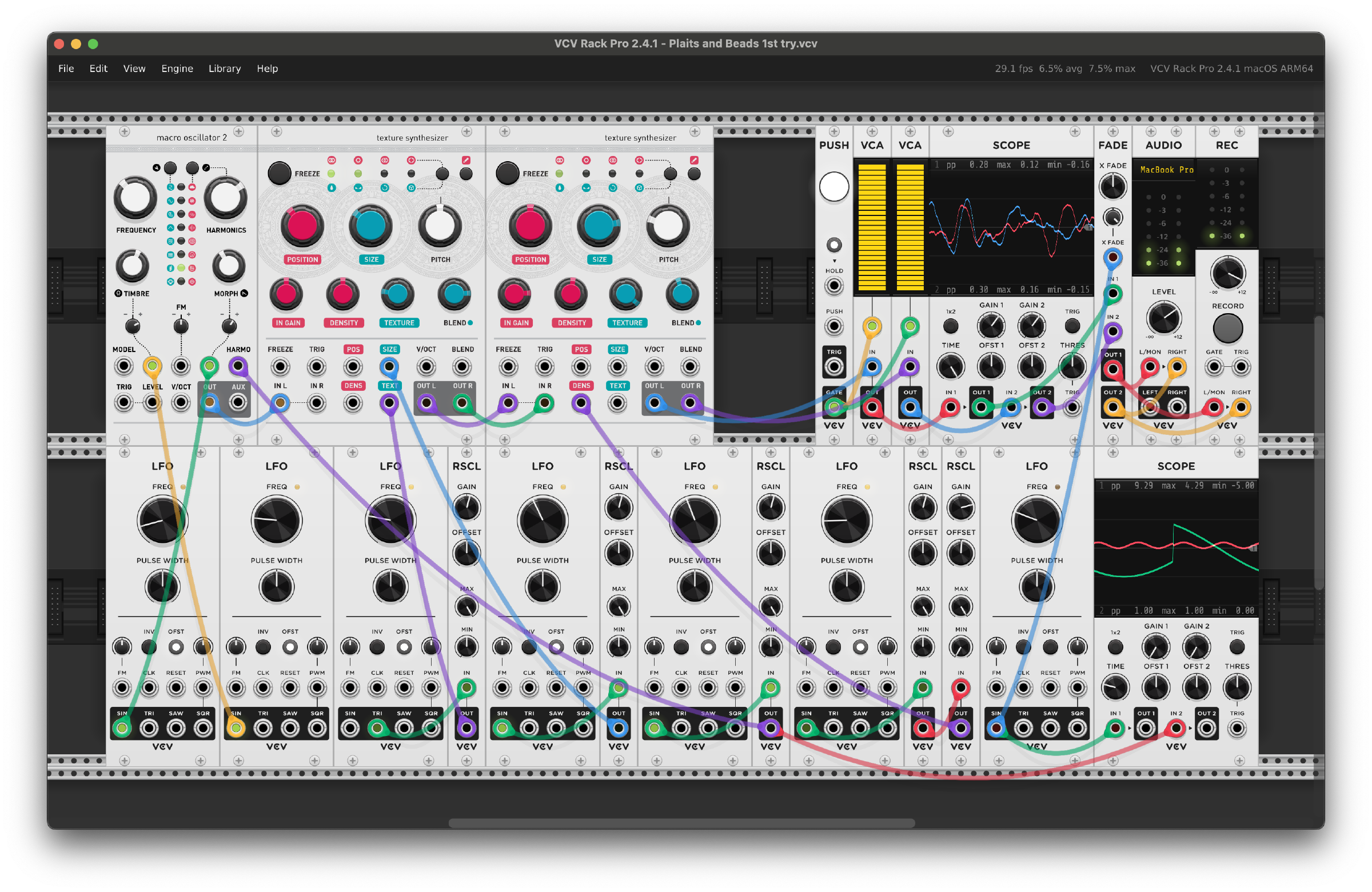Toggle FREEZE button on right texture synthesizer
Screen dimensions: 1372x892
click(x=507, y=174)
